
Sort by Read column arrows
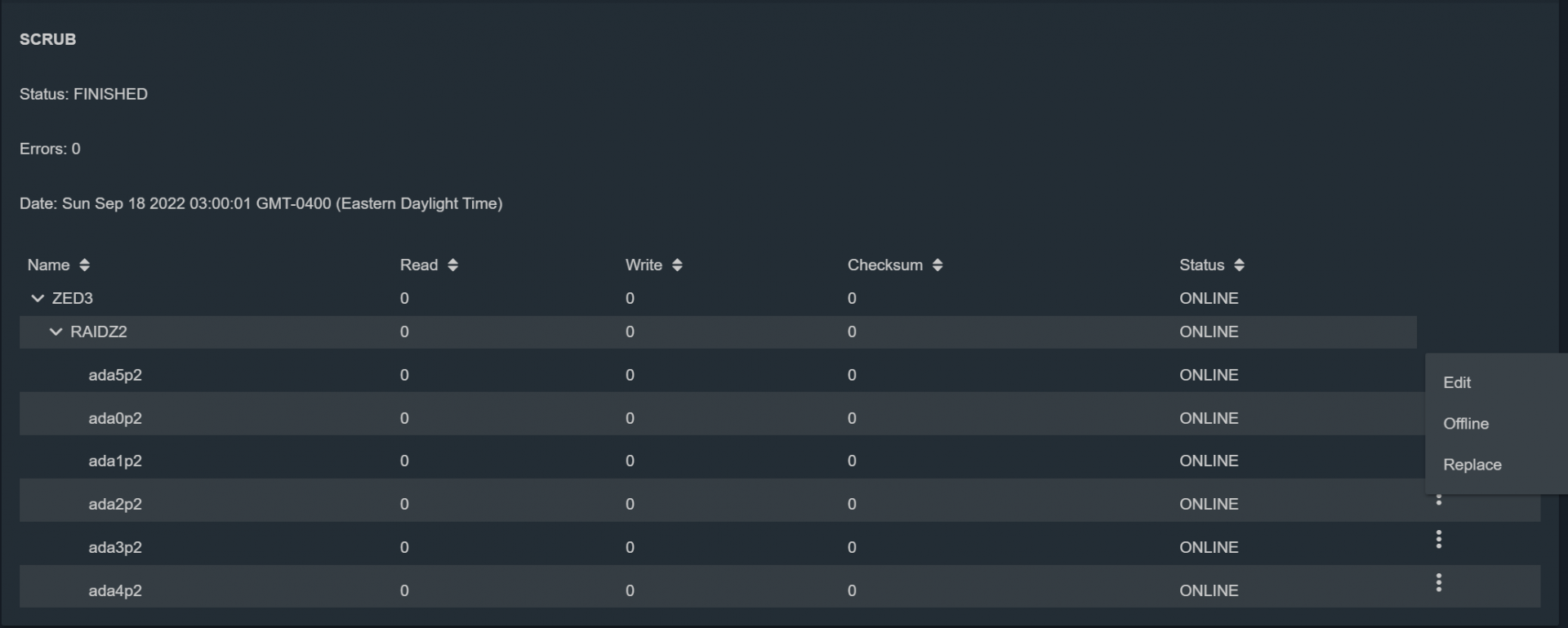(452, 265)
